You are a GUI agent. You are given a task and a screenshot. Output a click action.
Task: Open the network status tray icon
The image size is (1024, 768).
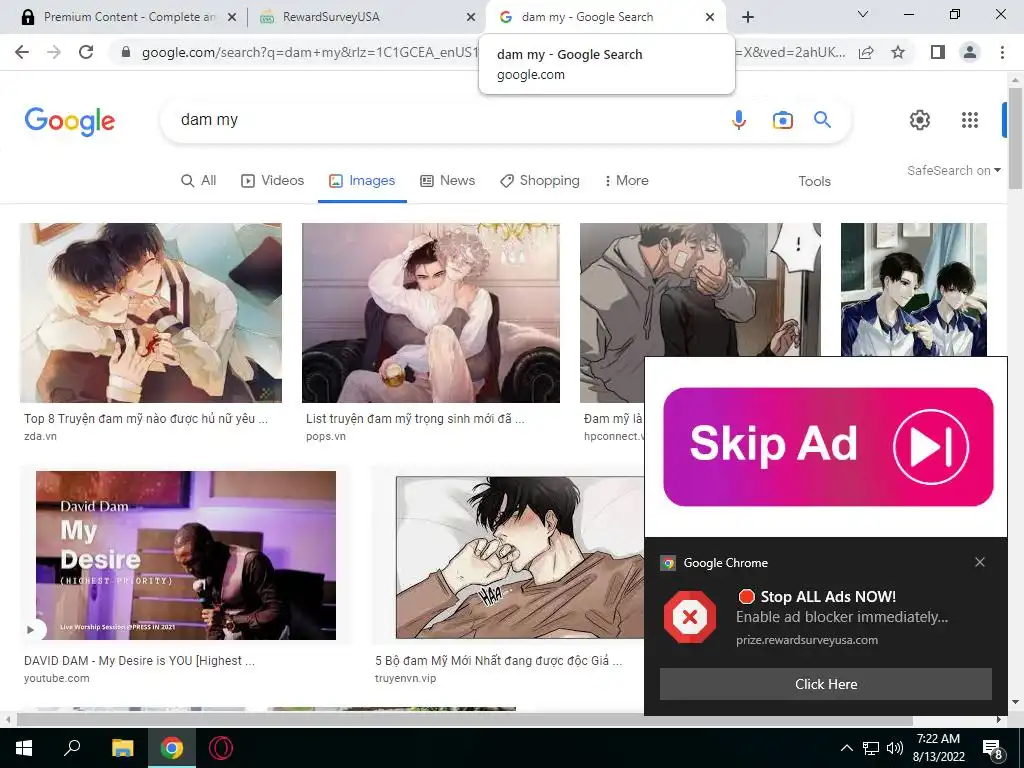[x=871, y=748]
